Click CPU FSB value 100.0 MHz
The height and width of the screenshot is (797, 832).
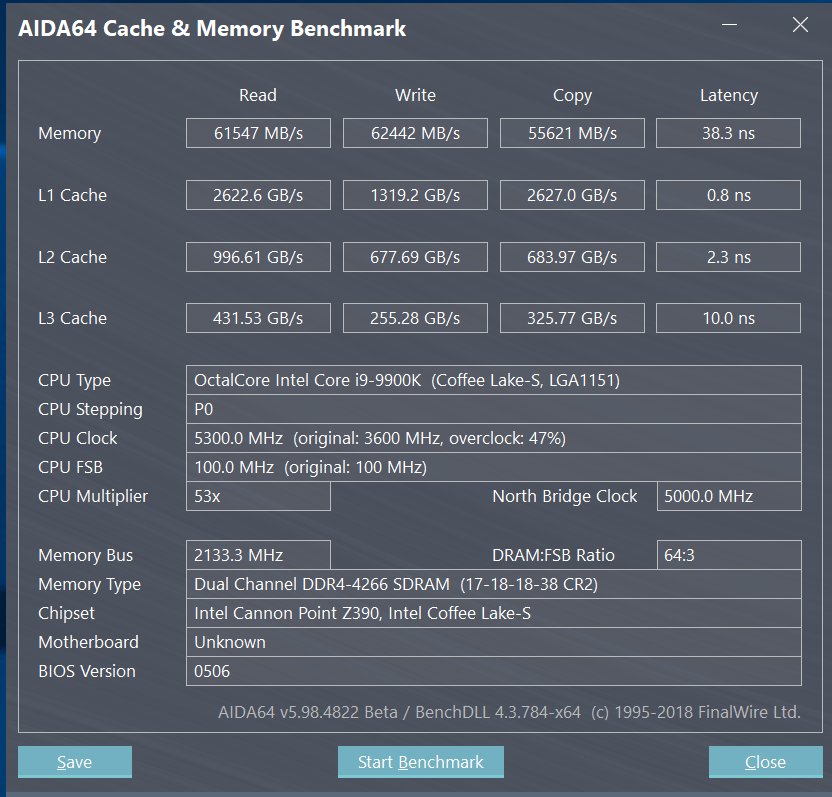(x=494, y=467)
